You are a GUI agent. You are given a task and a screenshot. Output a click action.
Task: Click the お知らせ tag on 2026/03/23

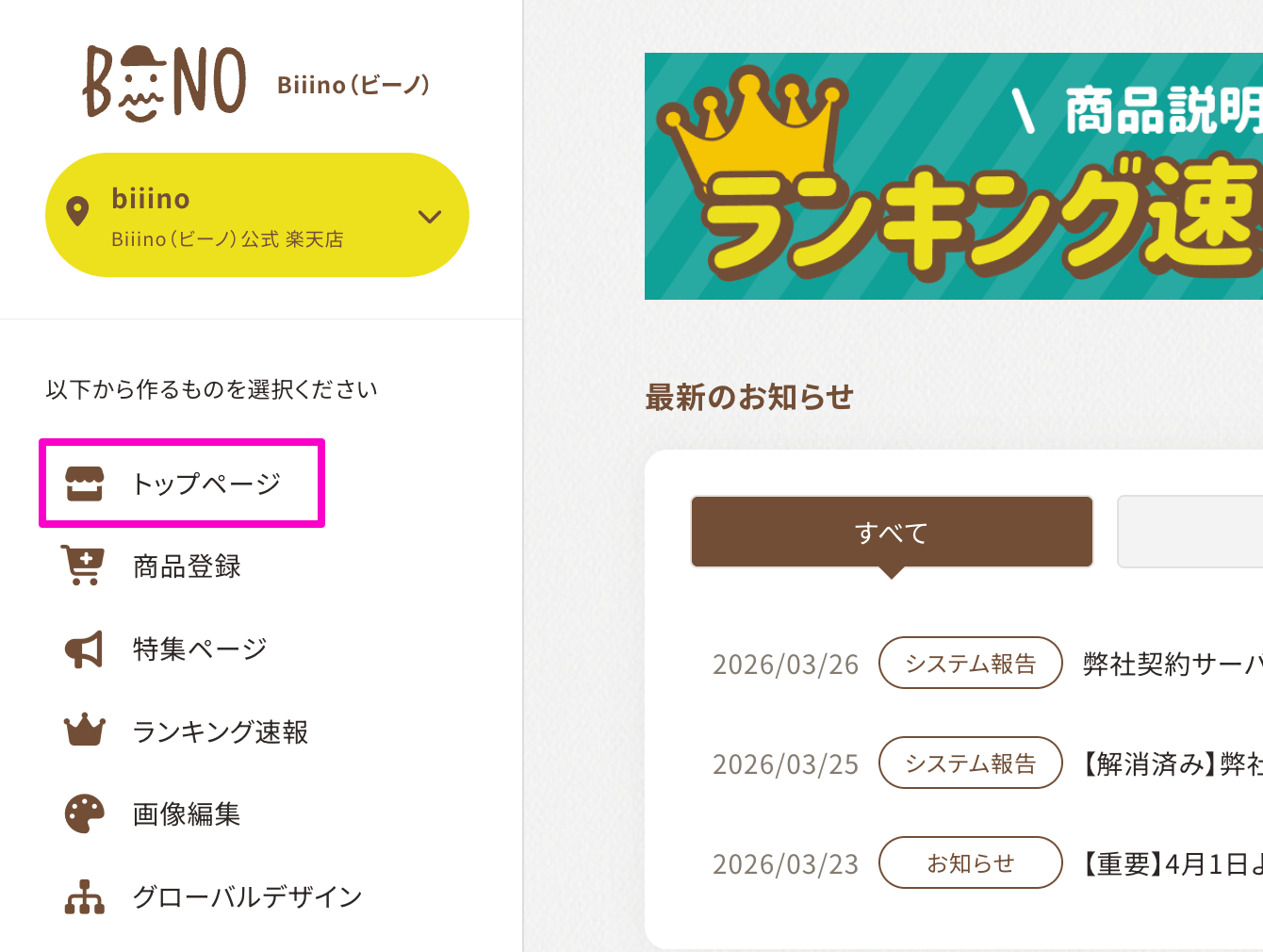point(970,862)
